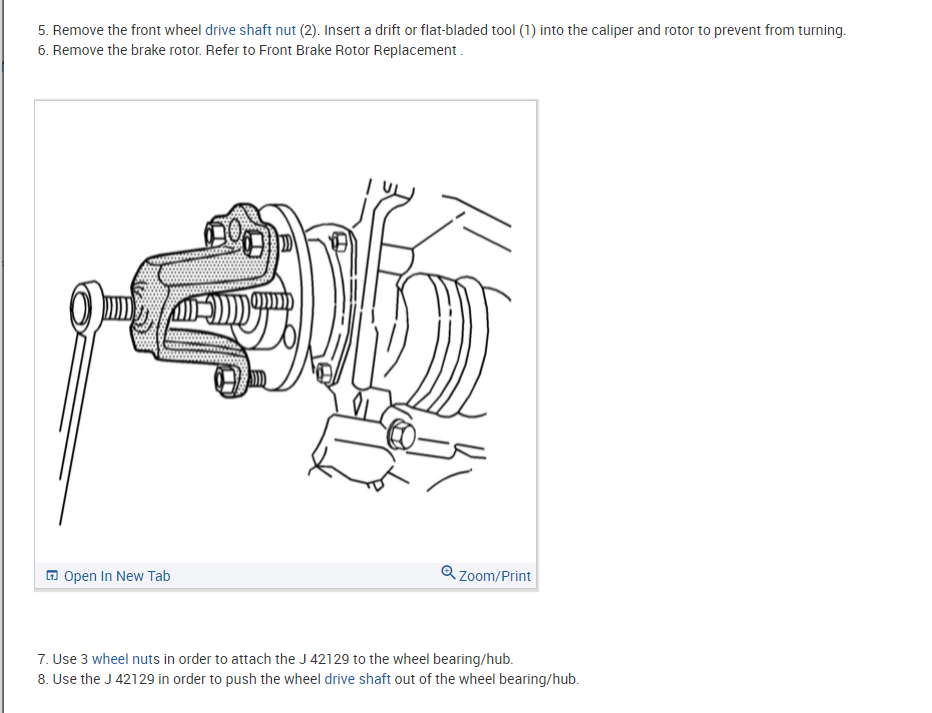Click step 8 text 'out of the wheel bearing/hub'

pos(486,679)
